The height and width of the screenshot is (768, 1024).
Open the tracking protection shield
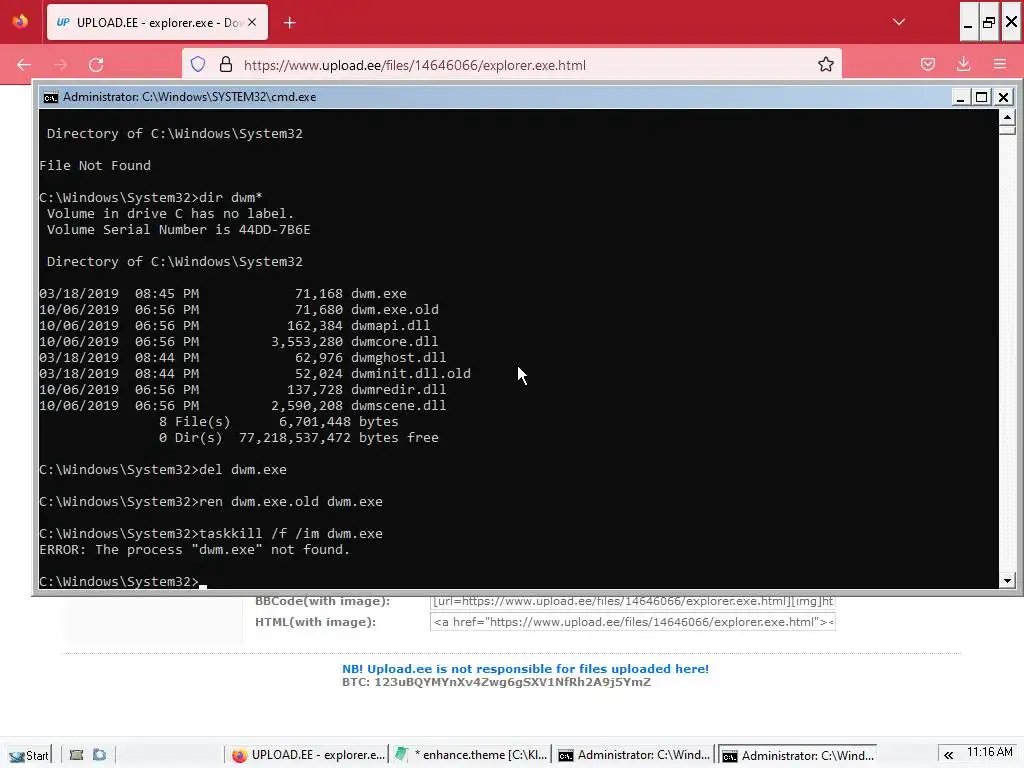[x=198, y=64]
